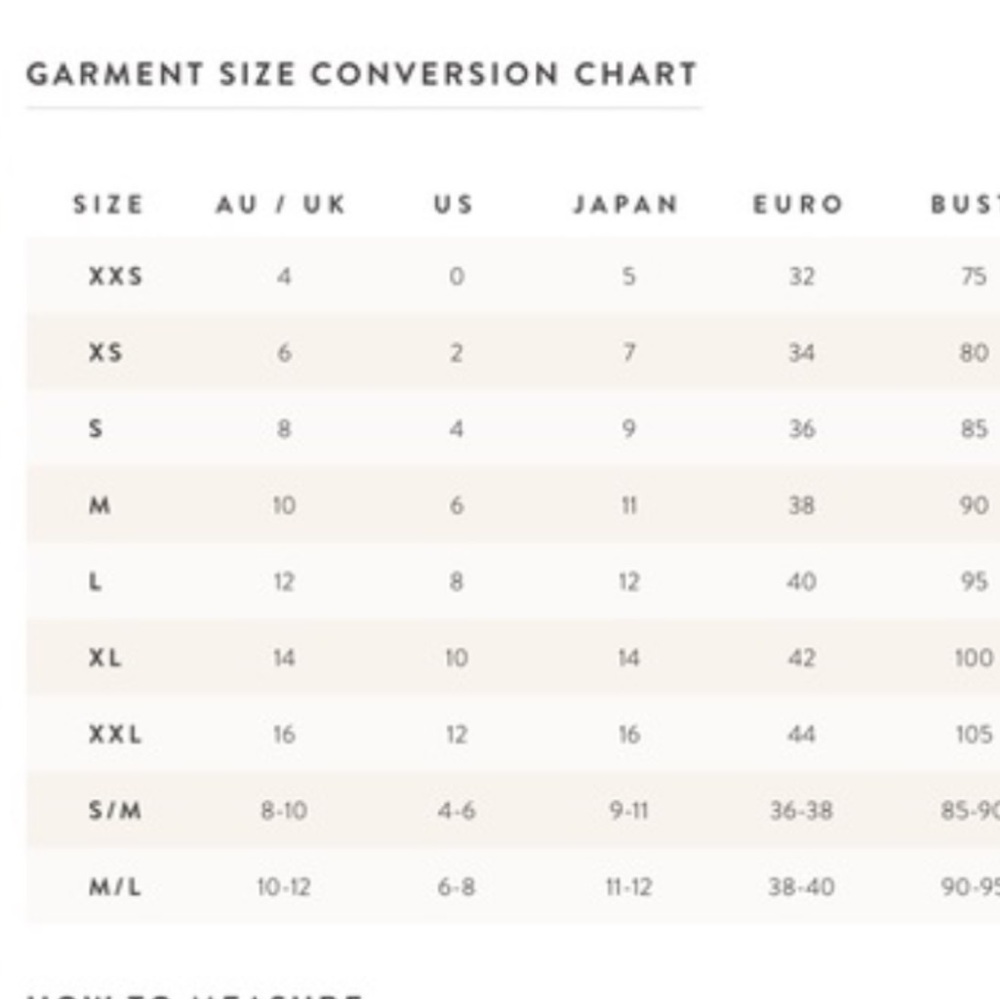
Task: Click the US column header
Action: coord(454,205)
